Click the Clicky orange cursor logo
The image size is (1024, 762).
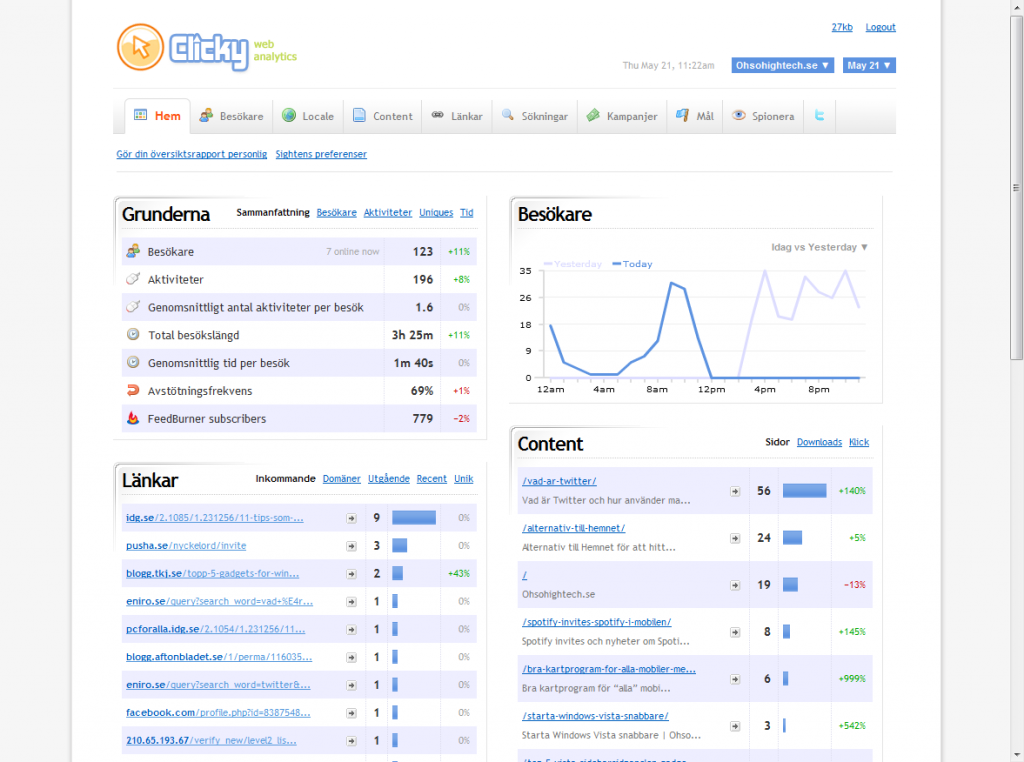pos(140,47)
